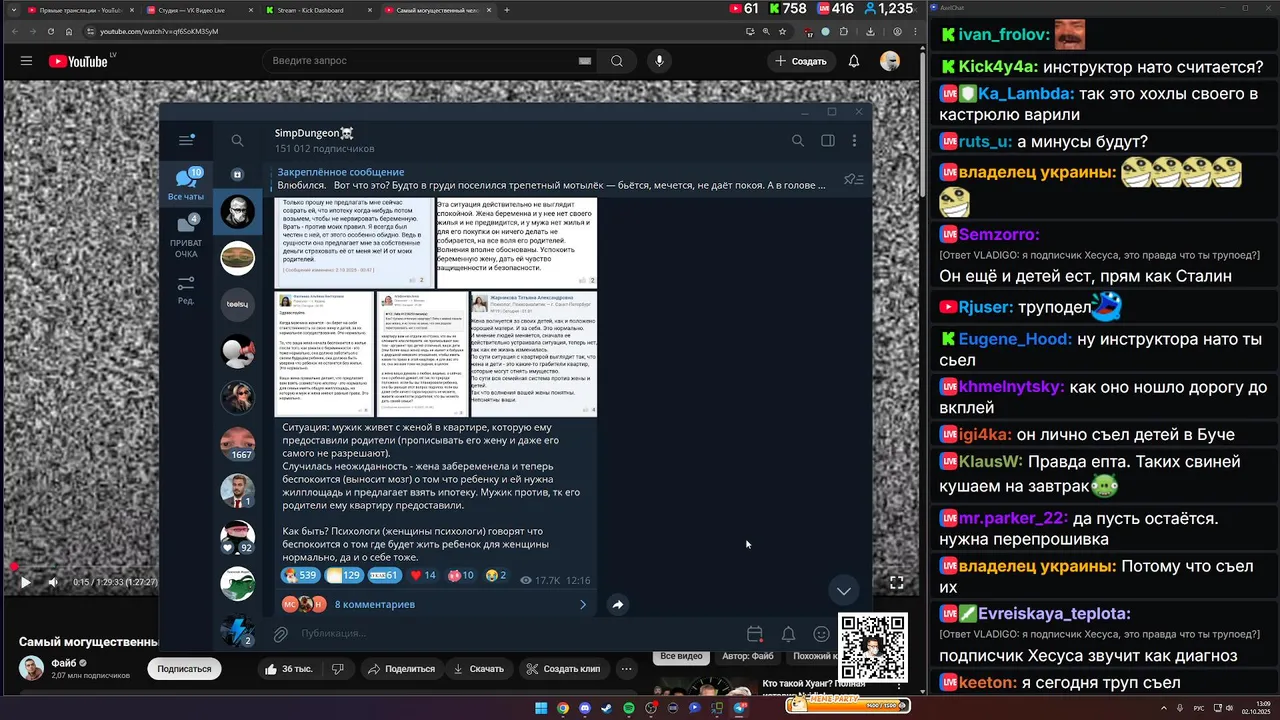The image size is (1280, 720).
Task: Click the 129 reaction on the post
Action: 345,576
